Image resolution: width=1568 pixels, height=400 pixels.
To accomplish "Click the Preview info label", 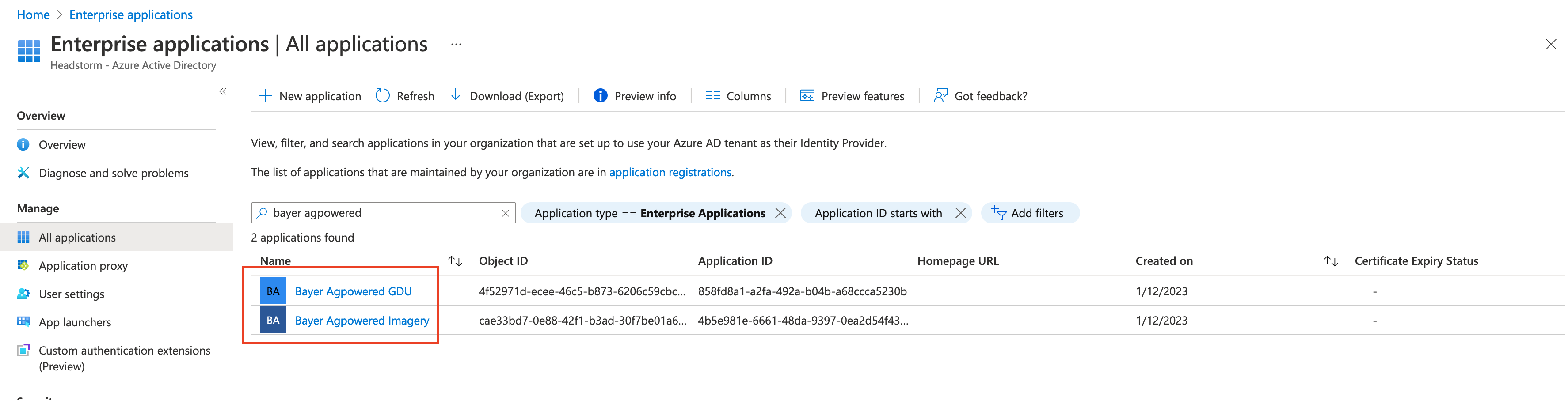I will tap(645, 96).
